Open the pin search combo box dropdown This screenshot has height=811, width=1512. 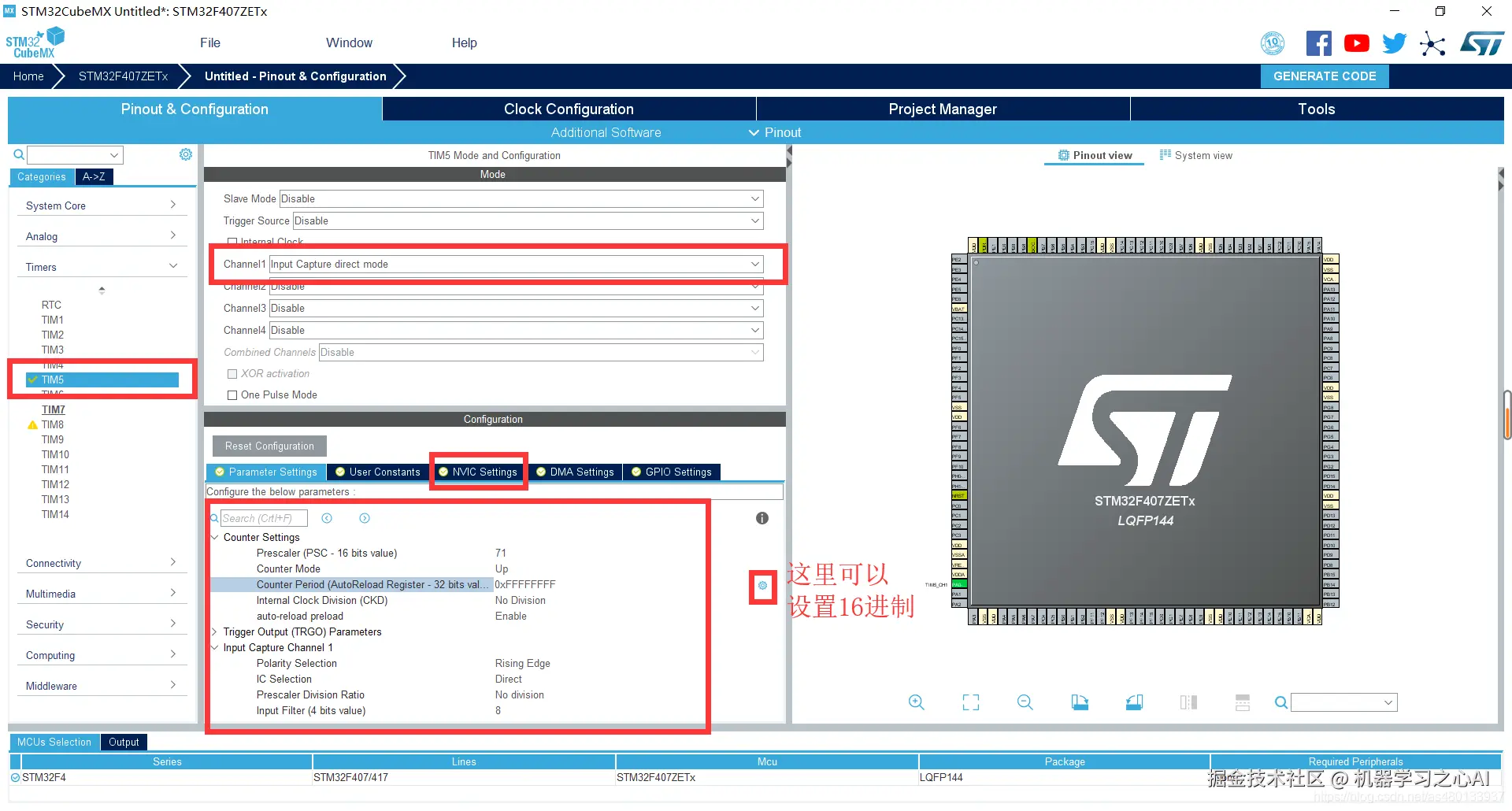pos(1388,702)
